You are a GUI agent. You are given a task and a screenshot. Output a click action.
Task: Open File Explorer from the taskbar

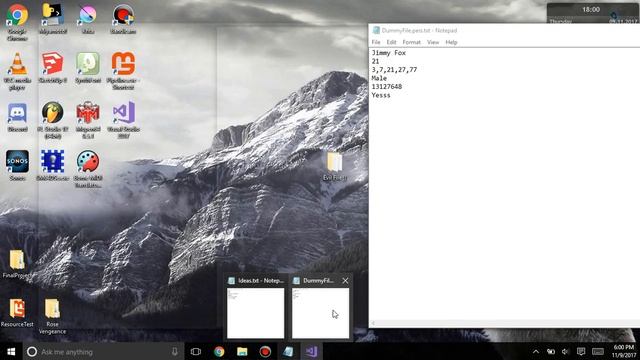point(242,351)
